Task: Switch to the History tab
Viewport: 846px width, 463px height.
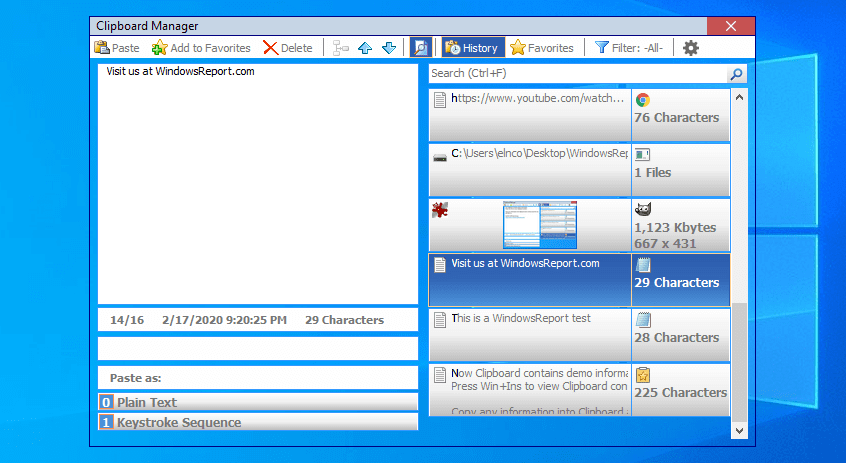Action: point(473,47)
